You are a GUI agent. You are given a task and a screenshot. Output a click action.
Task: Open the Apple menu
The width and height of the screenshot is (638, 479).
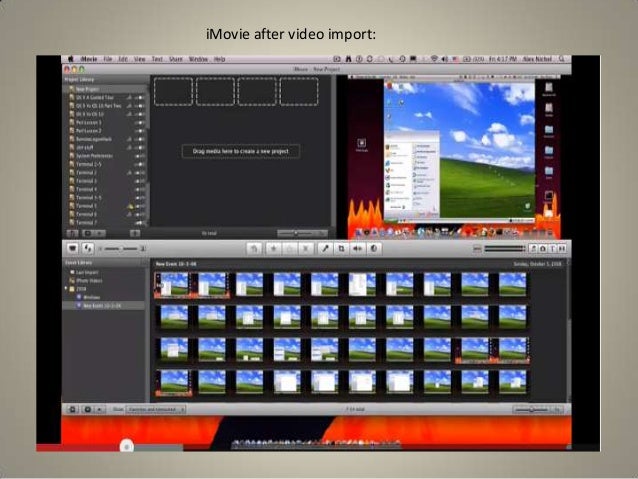pyautogui.click(x=70, y=59)
